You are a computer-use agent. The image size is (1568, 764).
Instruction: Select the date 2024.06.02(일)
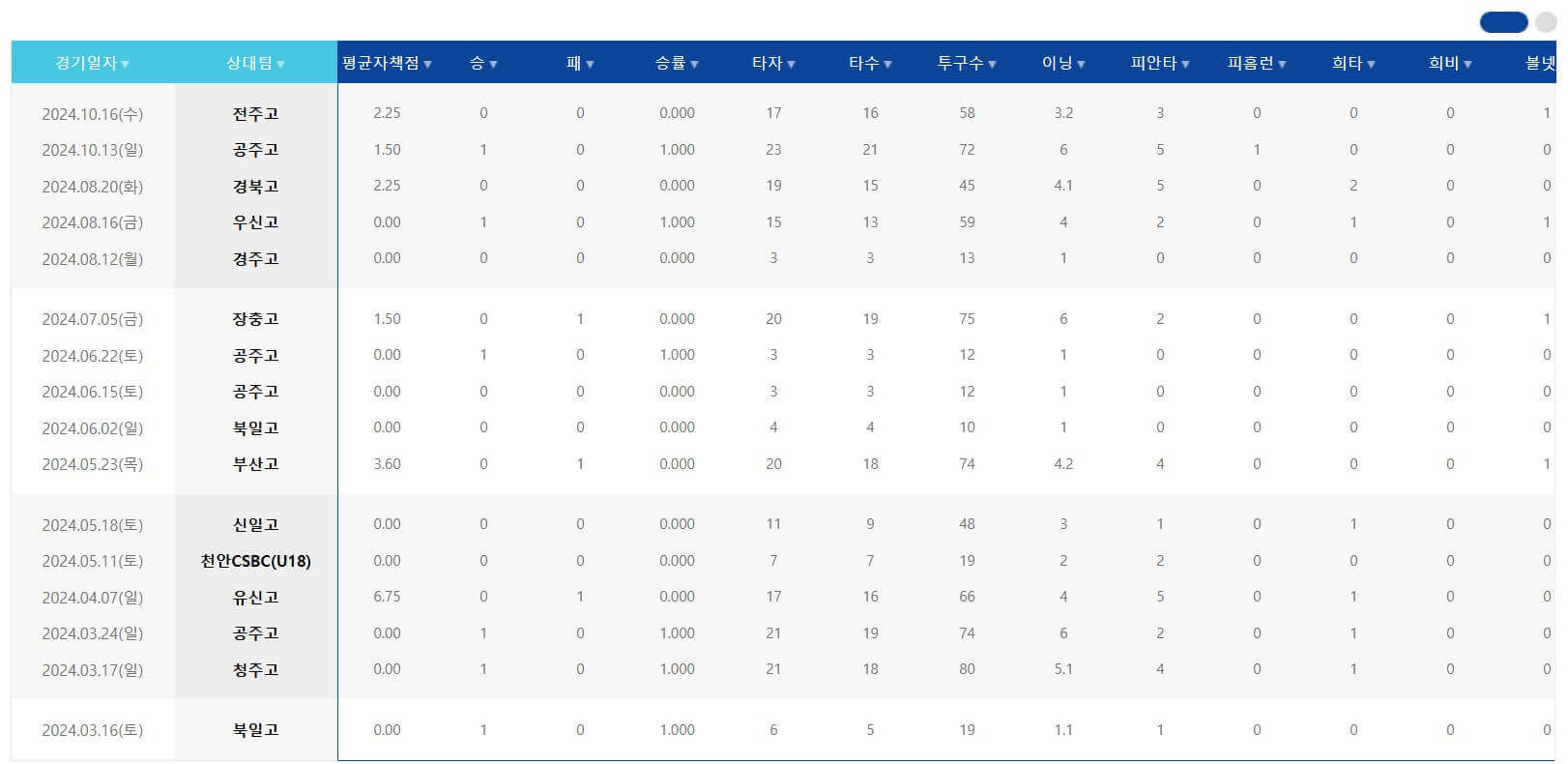point(93,428)
